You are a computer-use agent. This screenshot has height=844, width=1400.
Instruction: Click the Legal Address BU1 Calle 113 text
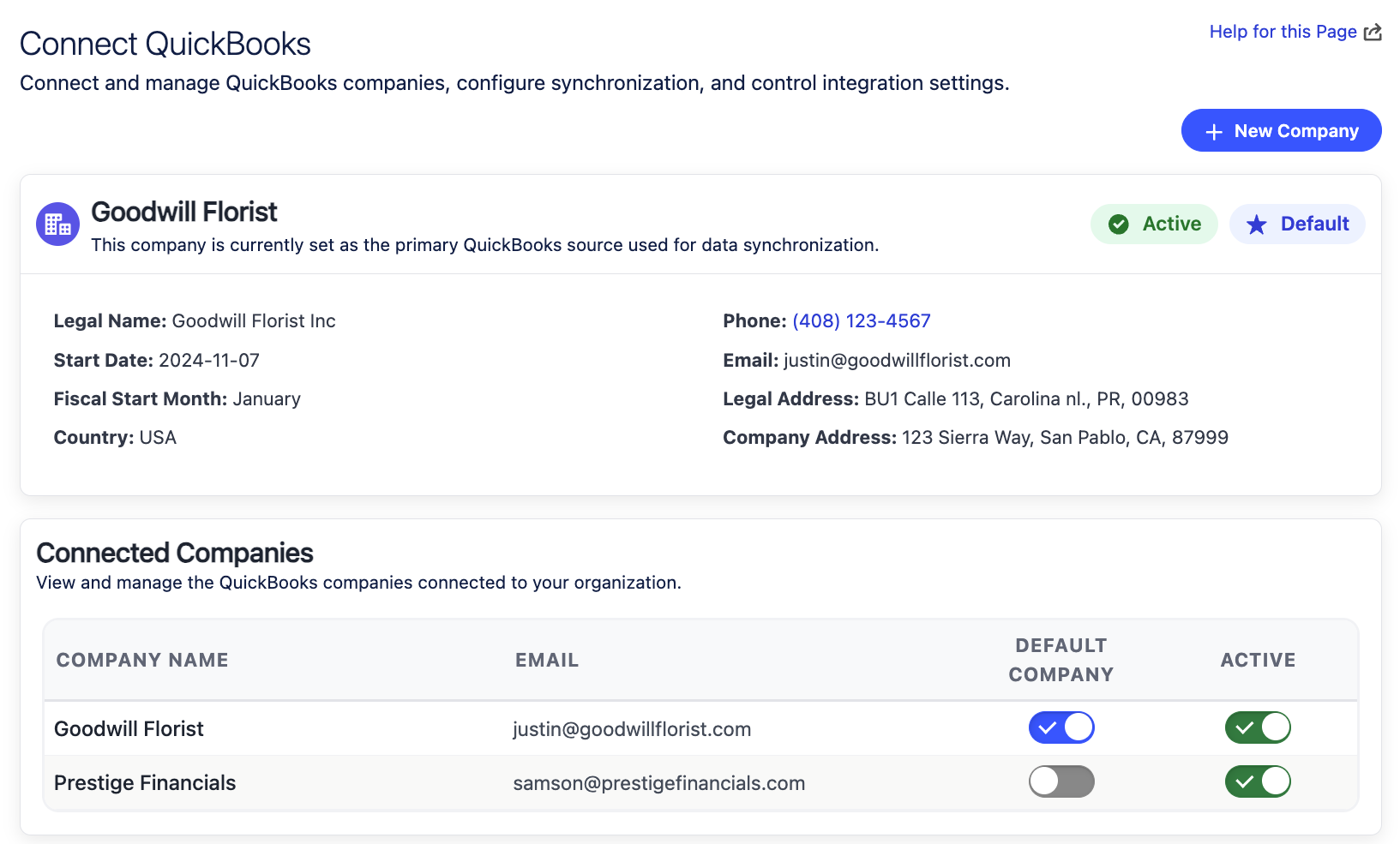tap(956, 399)
